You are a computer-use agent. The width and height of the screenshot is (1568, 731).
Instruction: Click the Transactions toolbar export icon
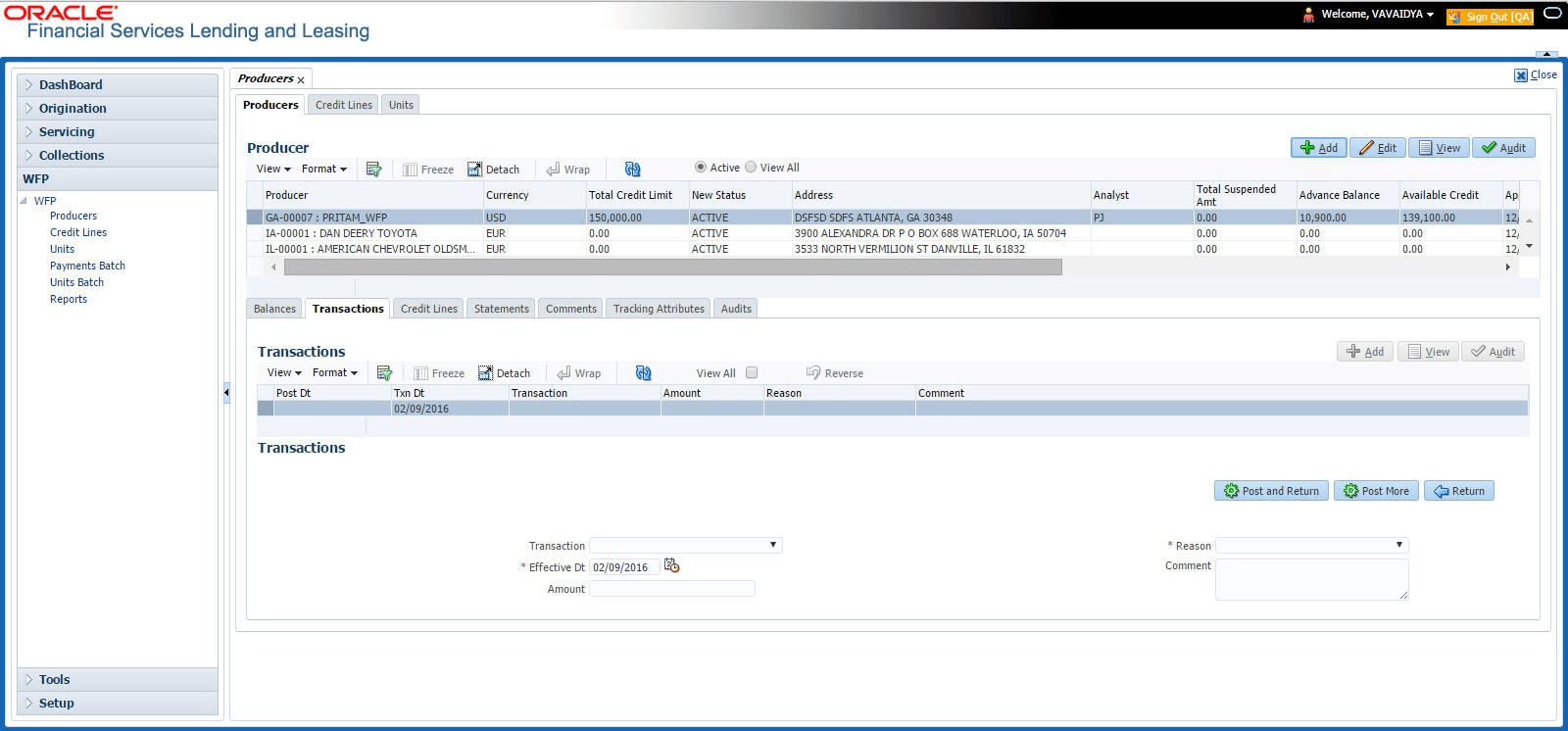tap(384, 373)
